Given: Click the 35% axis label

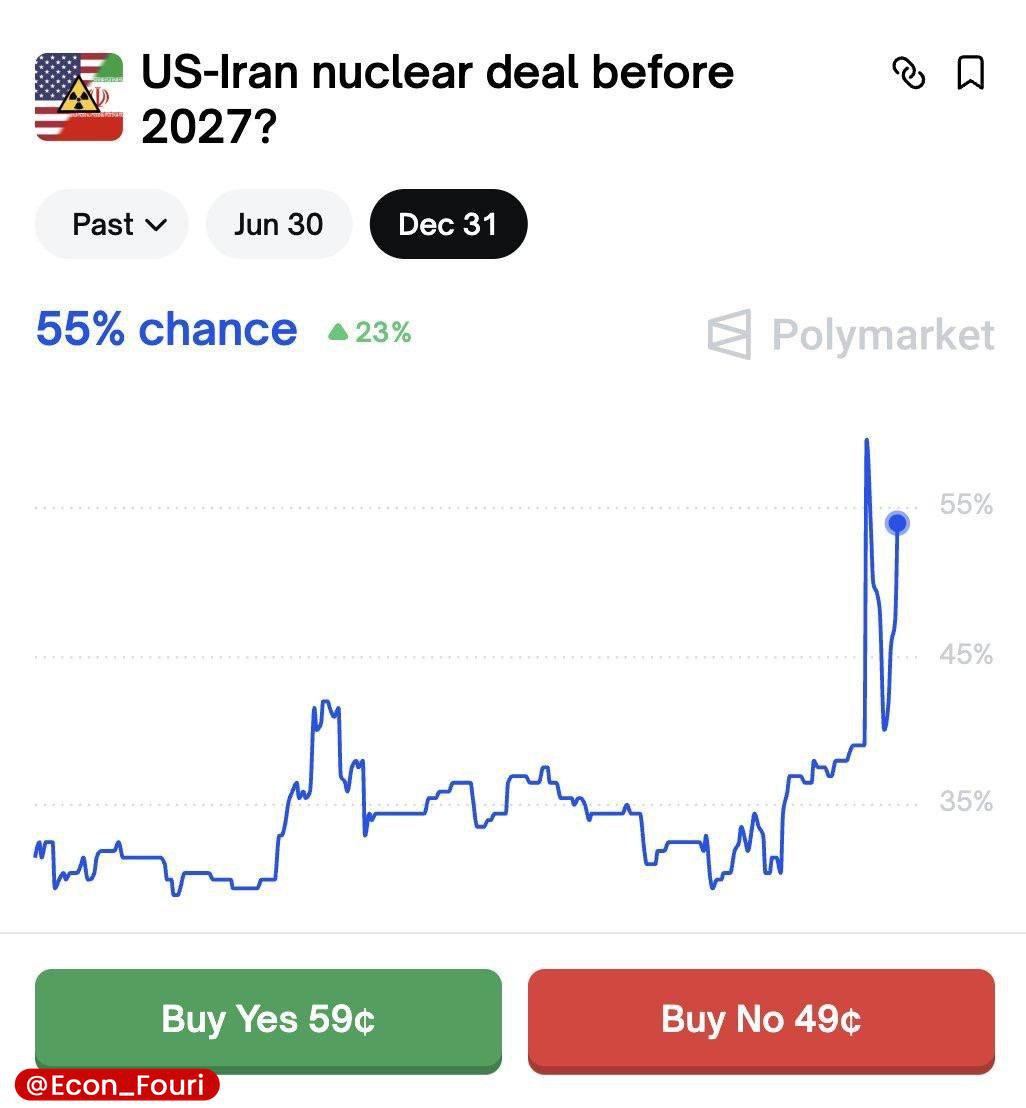Looking at the screenshot, I should [x=966, y=802].
